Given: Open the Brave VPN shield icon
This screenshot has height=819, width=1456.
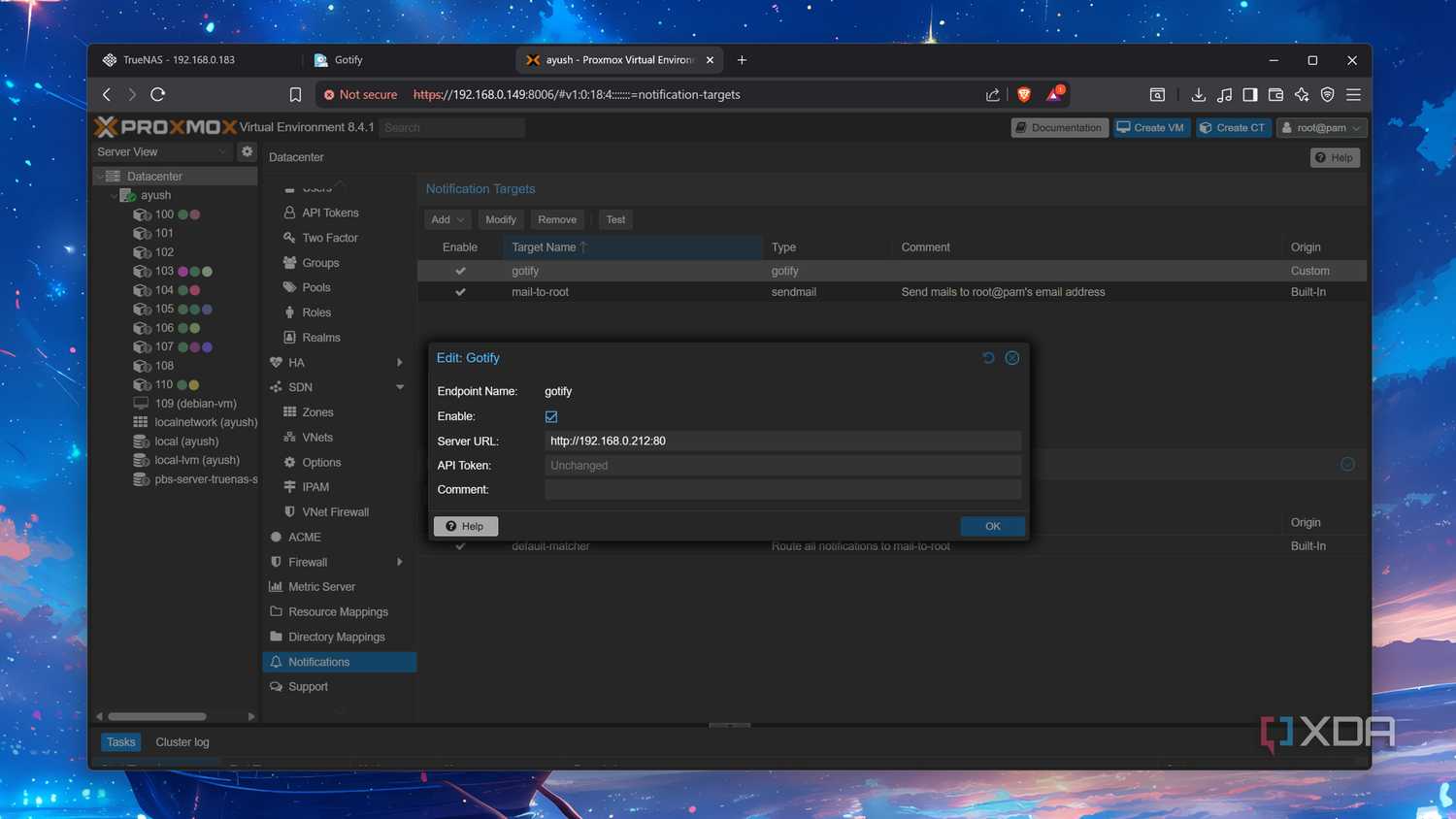Looking at the screenshot, I should 1327,94.
